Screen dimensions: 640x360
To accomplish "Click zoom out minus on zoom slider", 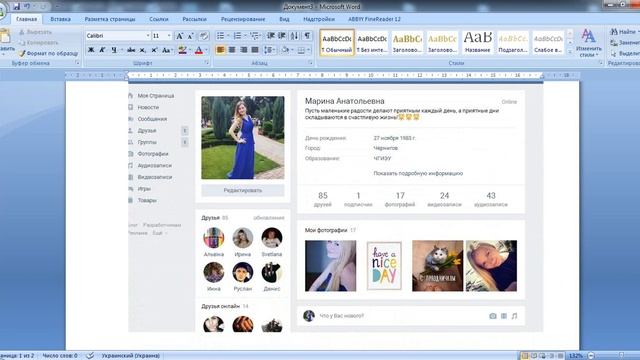I will click(x=591, y=356).
